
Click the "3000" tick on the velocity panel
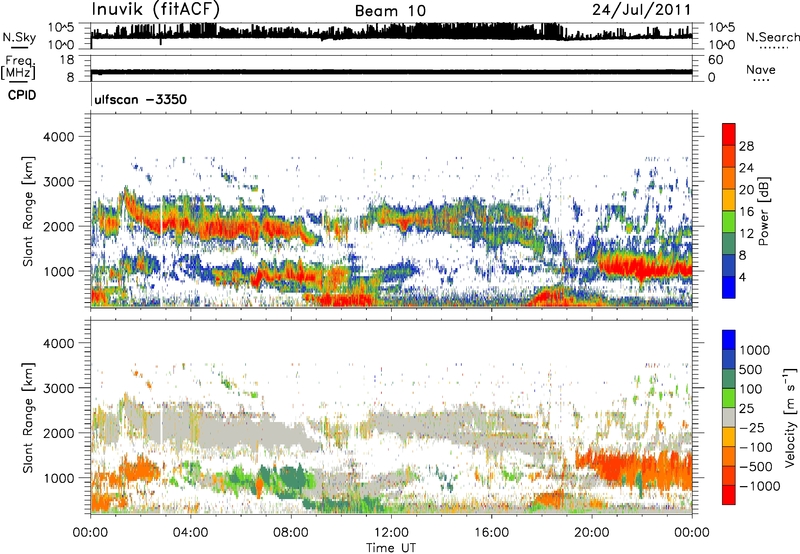59,388
